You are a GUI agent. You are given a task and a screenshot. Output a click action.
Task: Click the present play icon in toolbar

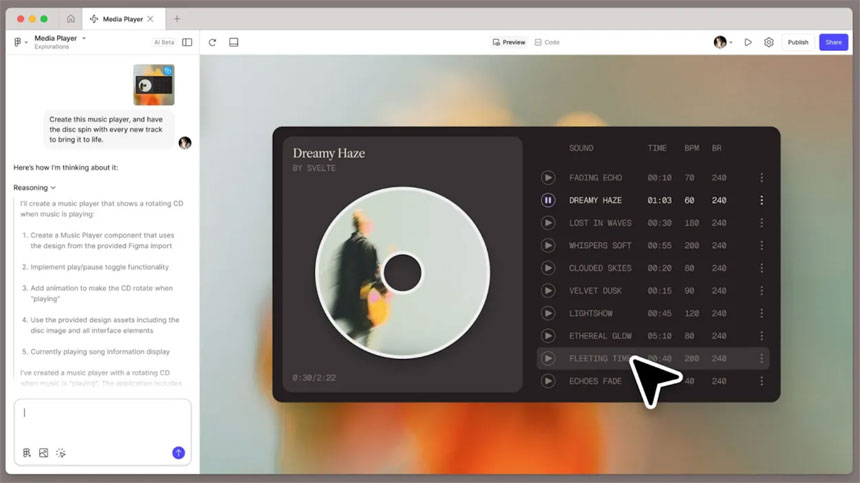(748, 42)
